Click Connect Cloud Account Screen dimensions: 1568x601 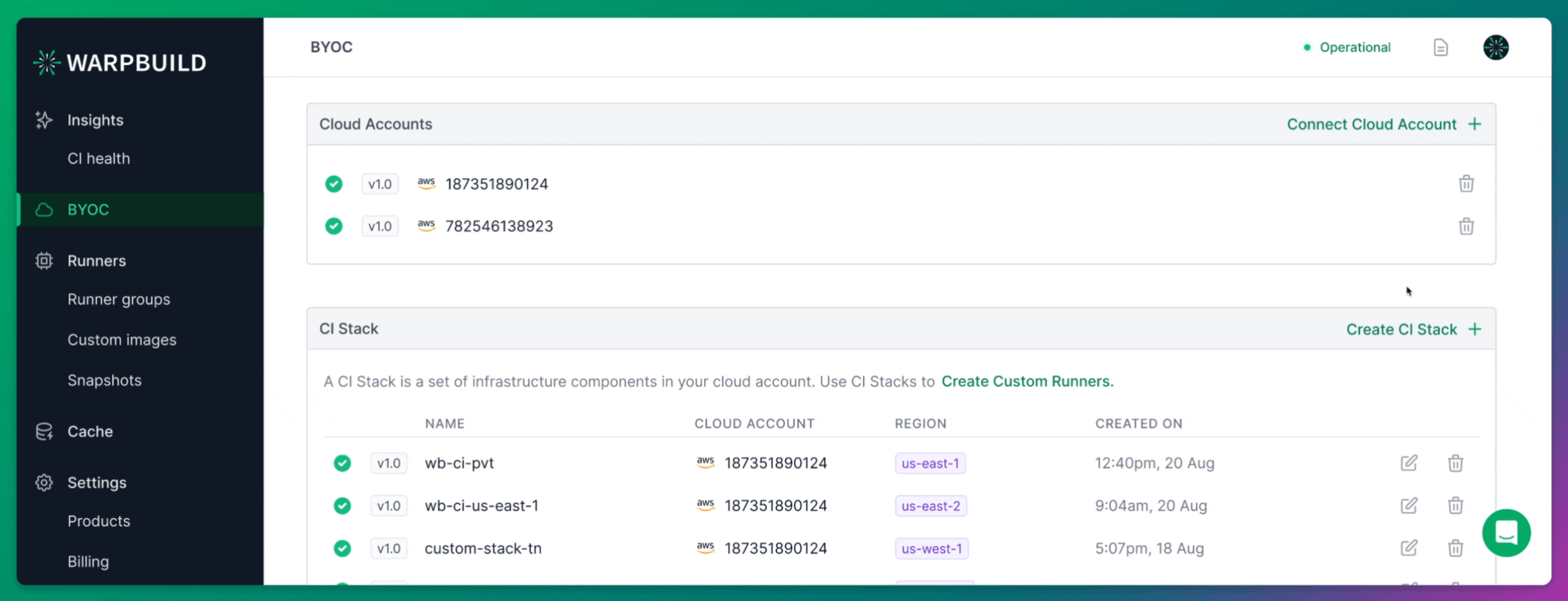click(1371, 124)
